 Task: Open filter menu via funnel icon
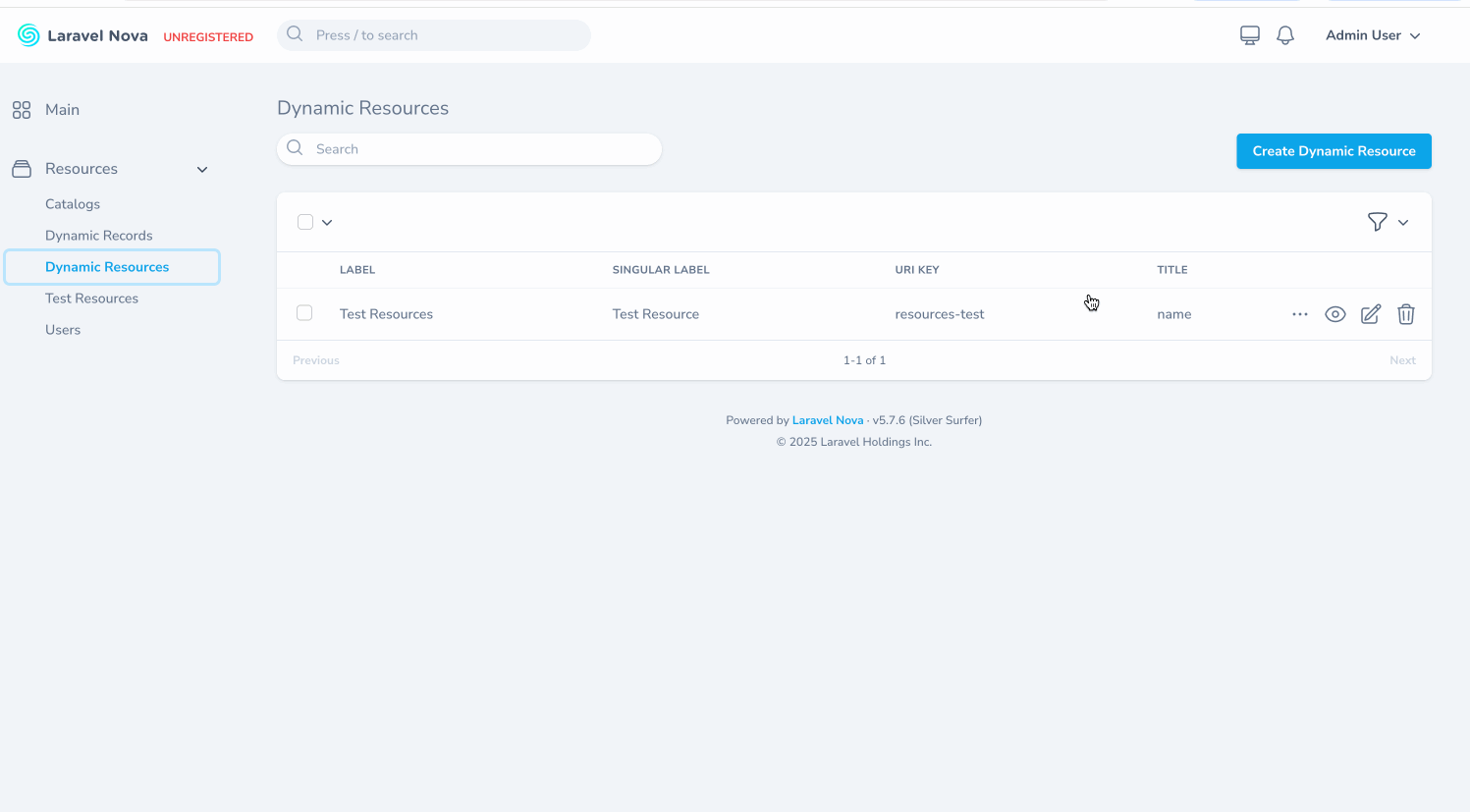[1378, 222]
